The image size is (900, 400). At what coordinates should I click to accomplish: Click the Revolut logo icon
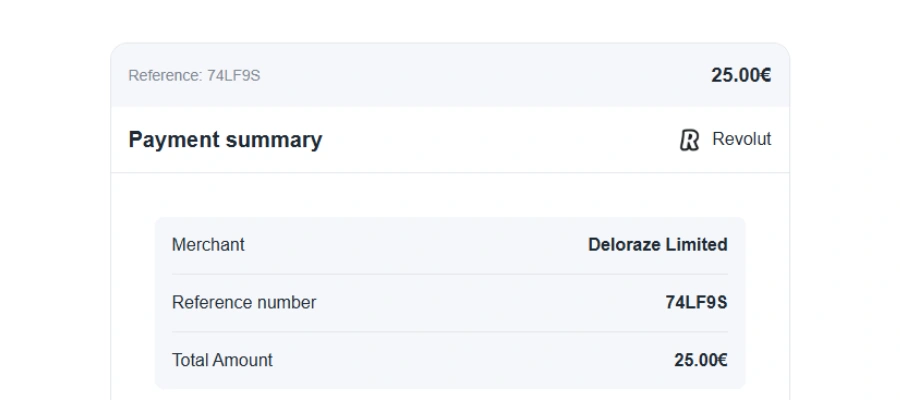(689, 140)
